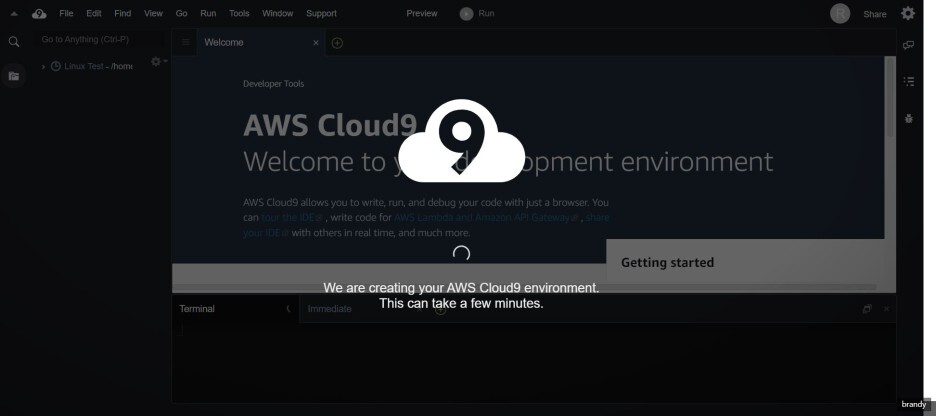Screen dimensions: 936x416
Task: Open the File menu
Action: (66, 13)
